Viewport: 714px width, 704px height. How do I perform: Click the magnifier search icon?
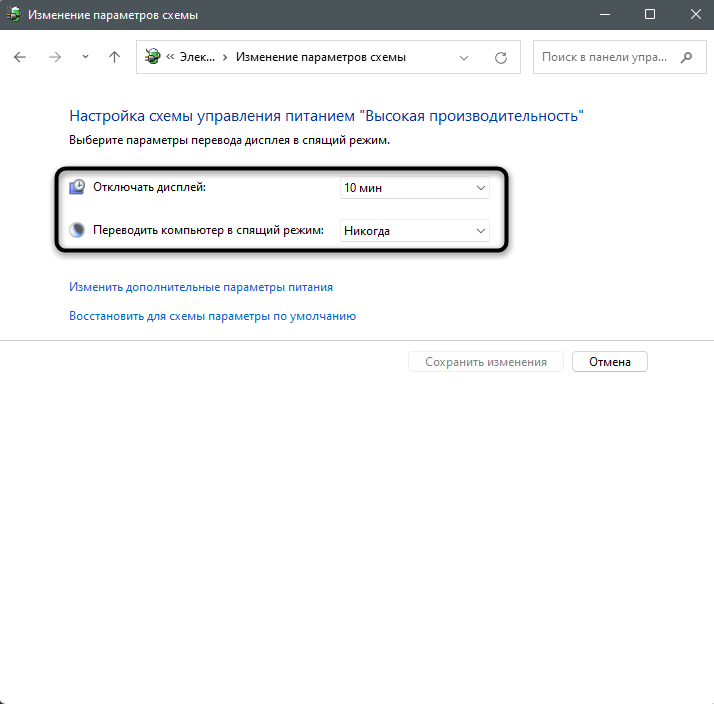pos(686,57)
